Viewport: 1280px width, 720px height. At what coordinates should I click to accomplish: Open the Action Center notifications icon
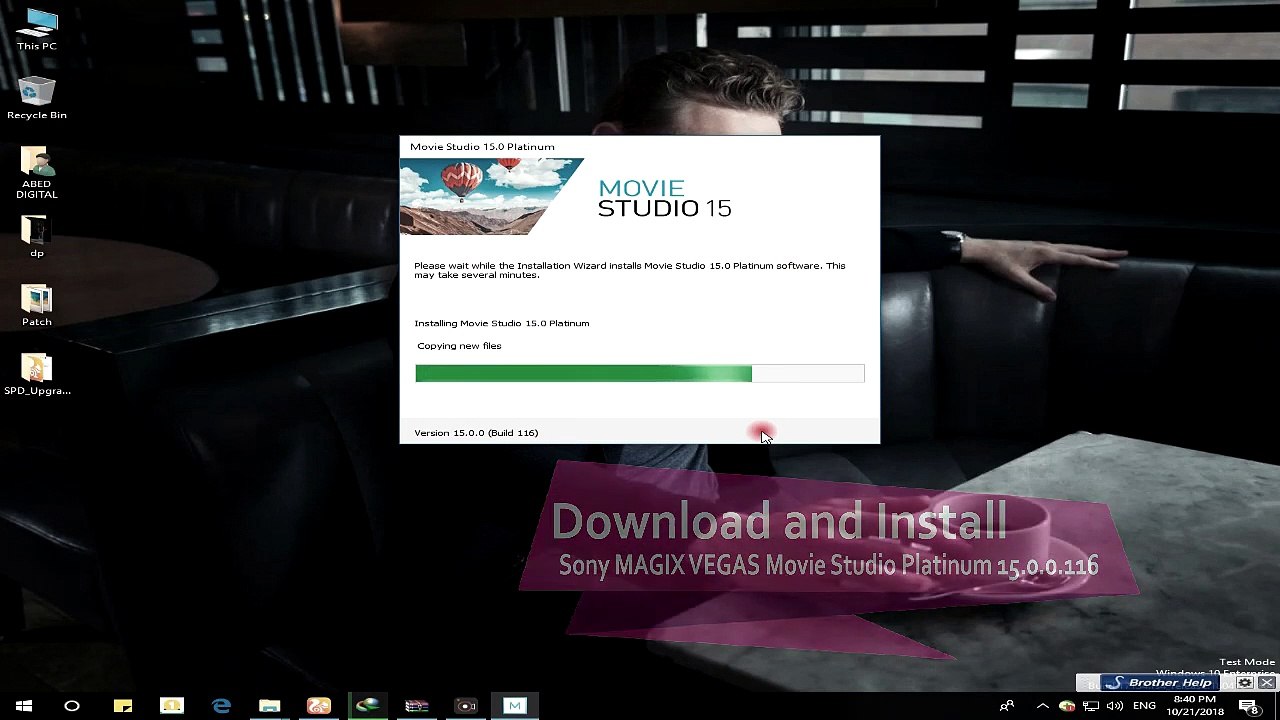1248,706
